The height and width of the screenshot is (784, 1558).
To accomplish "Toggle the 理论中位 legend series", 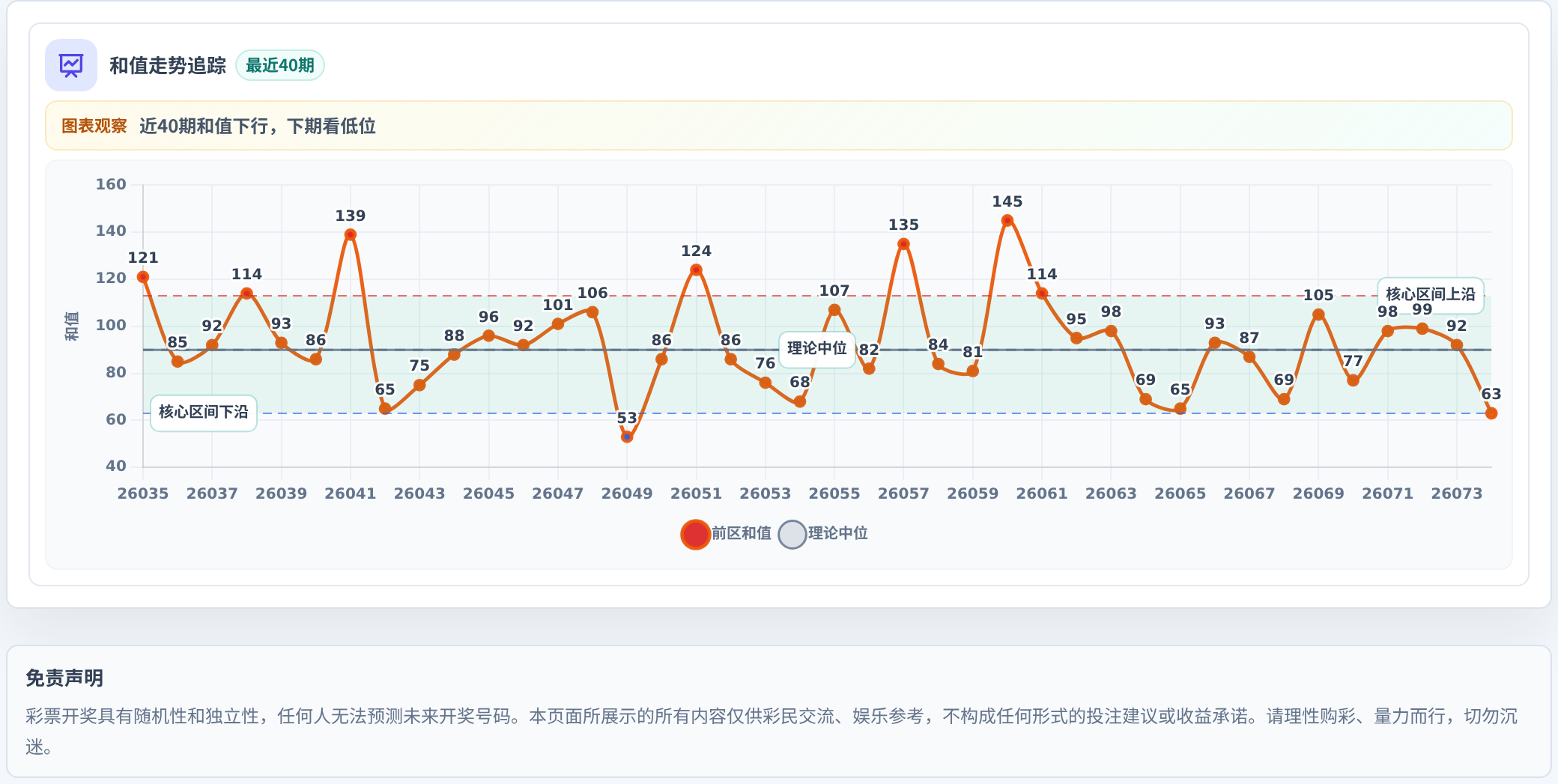I will coord(823,534).
